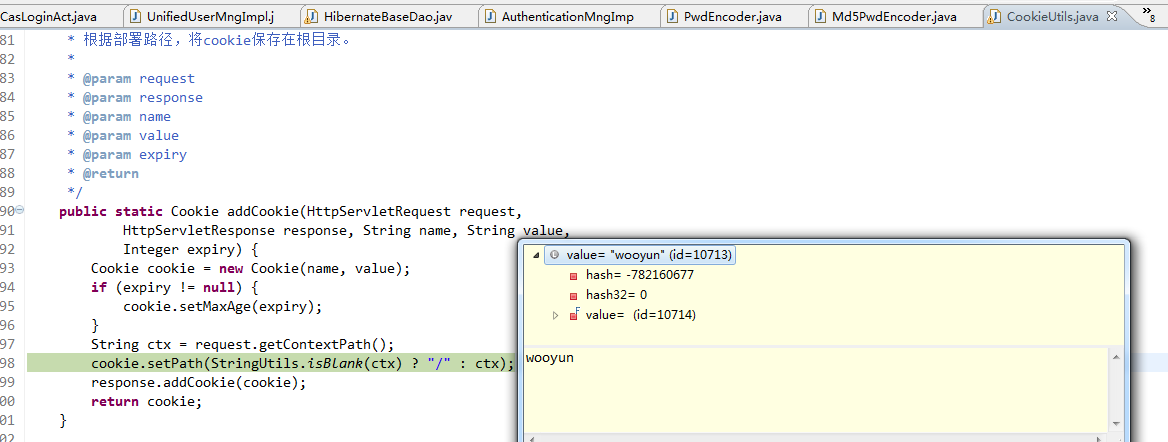Toggle the fold marker for addCookie method
This screenshot has height=442, width=1168.
[20, 210]
